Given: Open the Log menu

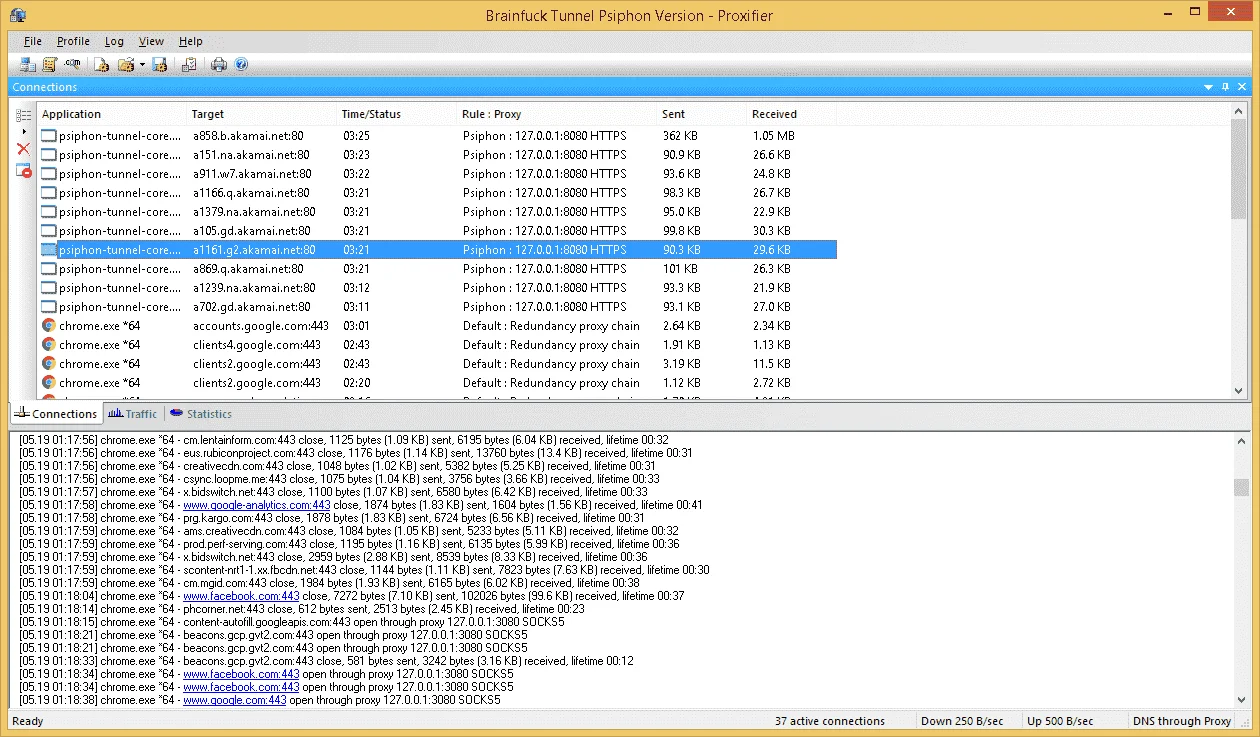Looking at the screenshot, I should (x=115, y=41).
